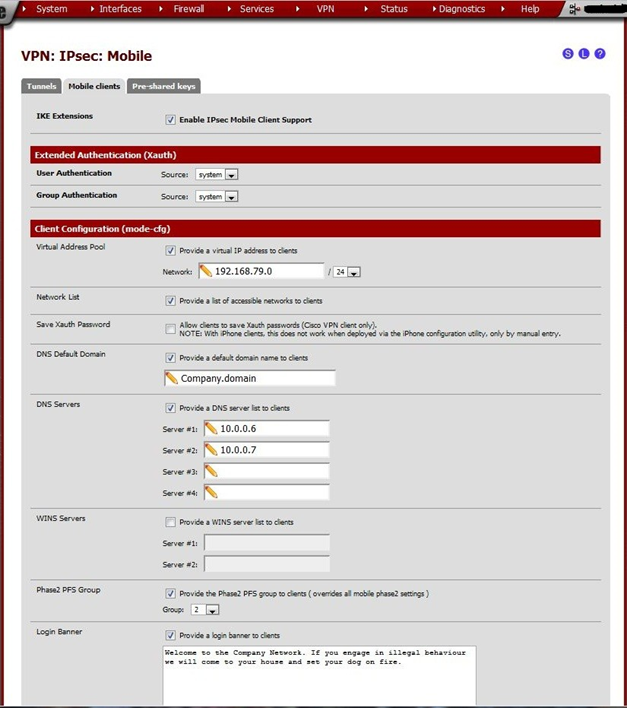Screen dimensions: 627x708
Task: Open the Pre-shared keys tab
Action: point(163,86)
